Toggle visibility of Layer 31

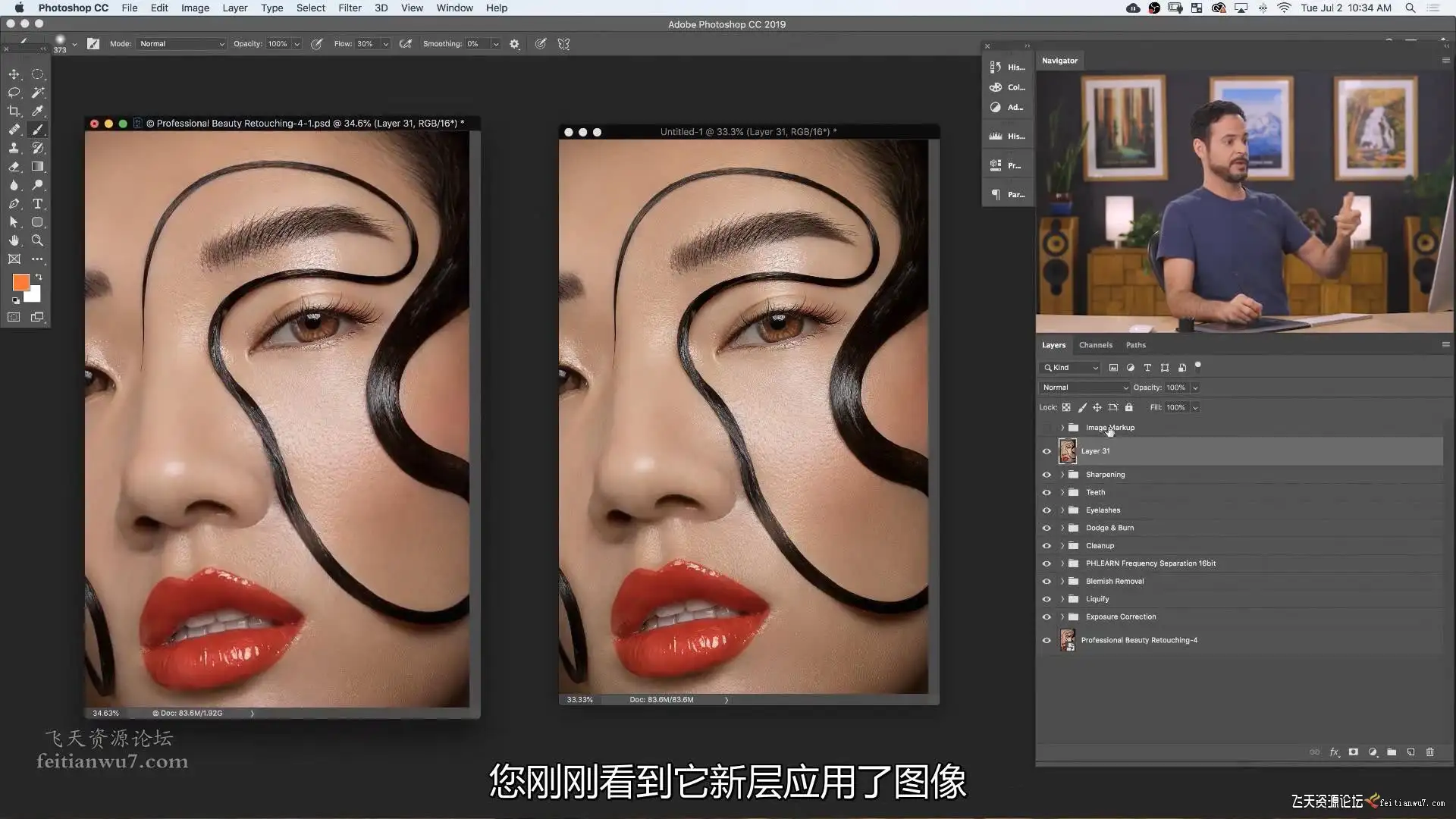pyautogui.click(x=1046, y=451)
